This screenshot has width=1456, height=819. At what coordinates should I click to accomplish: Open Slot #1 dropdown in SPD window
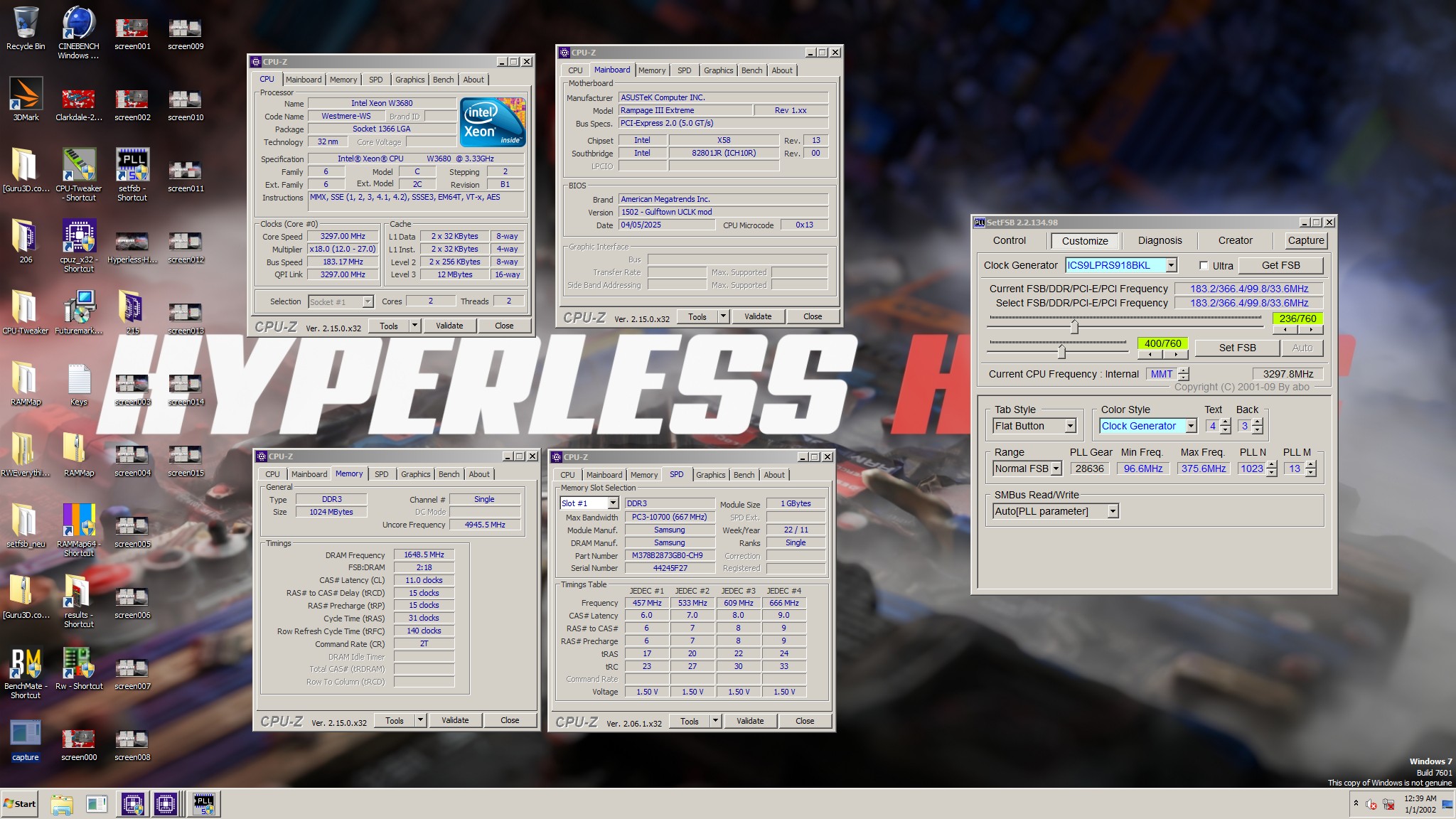point(613,503)
